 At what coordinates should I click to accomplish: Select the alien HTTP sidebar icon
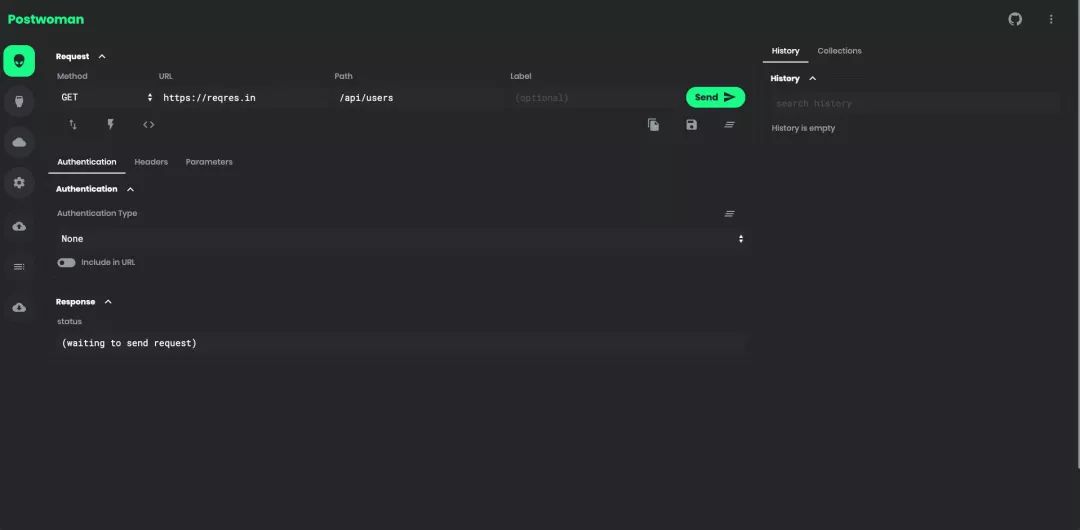(19, 61)
